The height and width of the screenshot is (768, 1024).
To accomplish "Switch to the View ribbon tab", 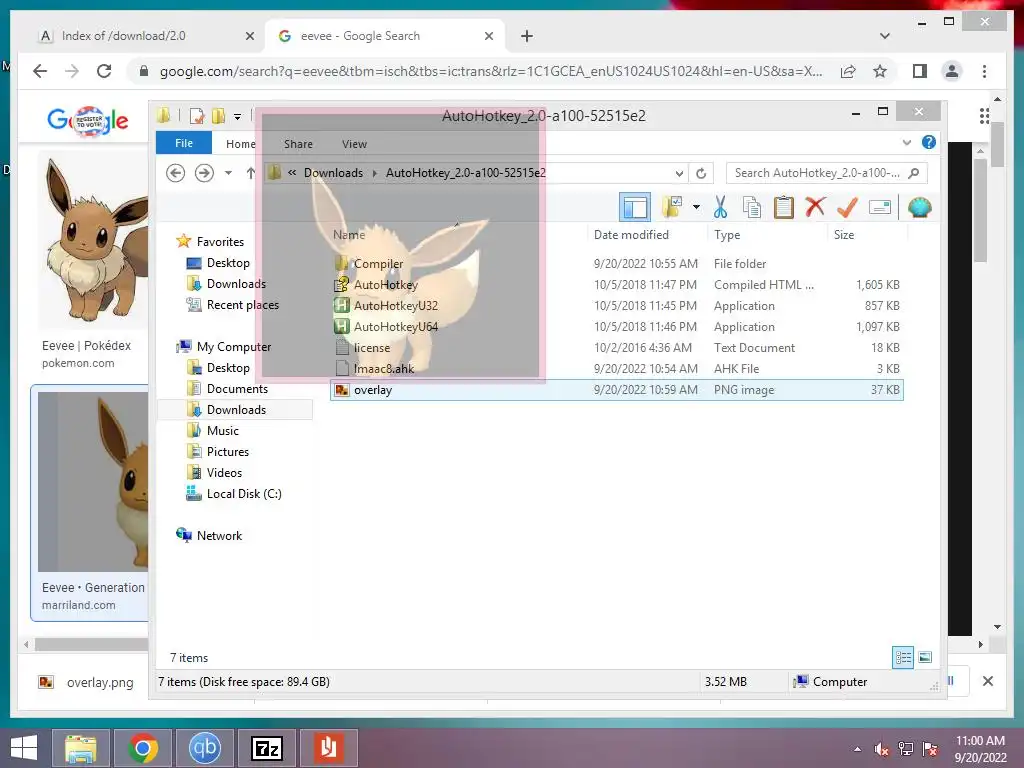I will click(x=354, y=144).
